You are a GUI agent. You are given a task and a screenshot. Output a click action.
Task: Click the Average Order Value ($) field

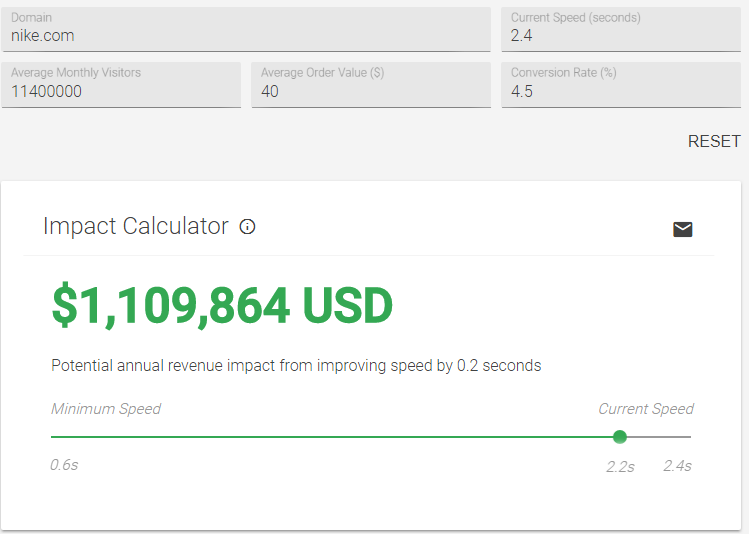tap(371, 85)
